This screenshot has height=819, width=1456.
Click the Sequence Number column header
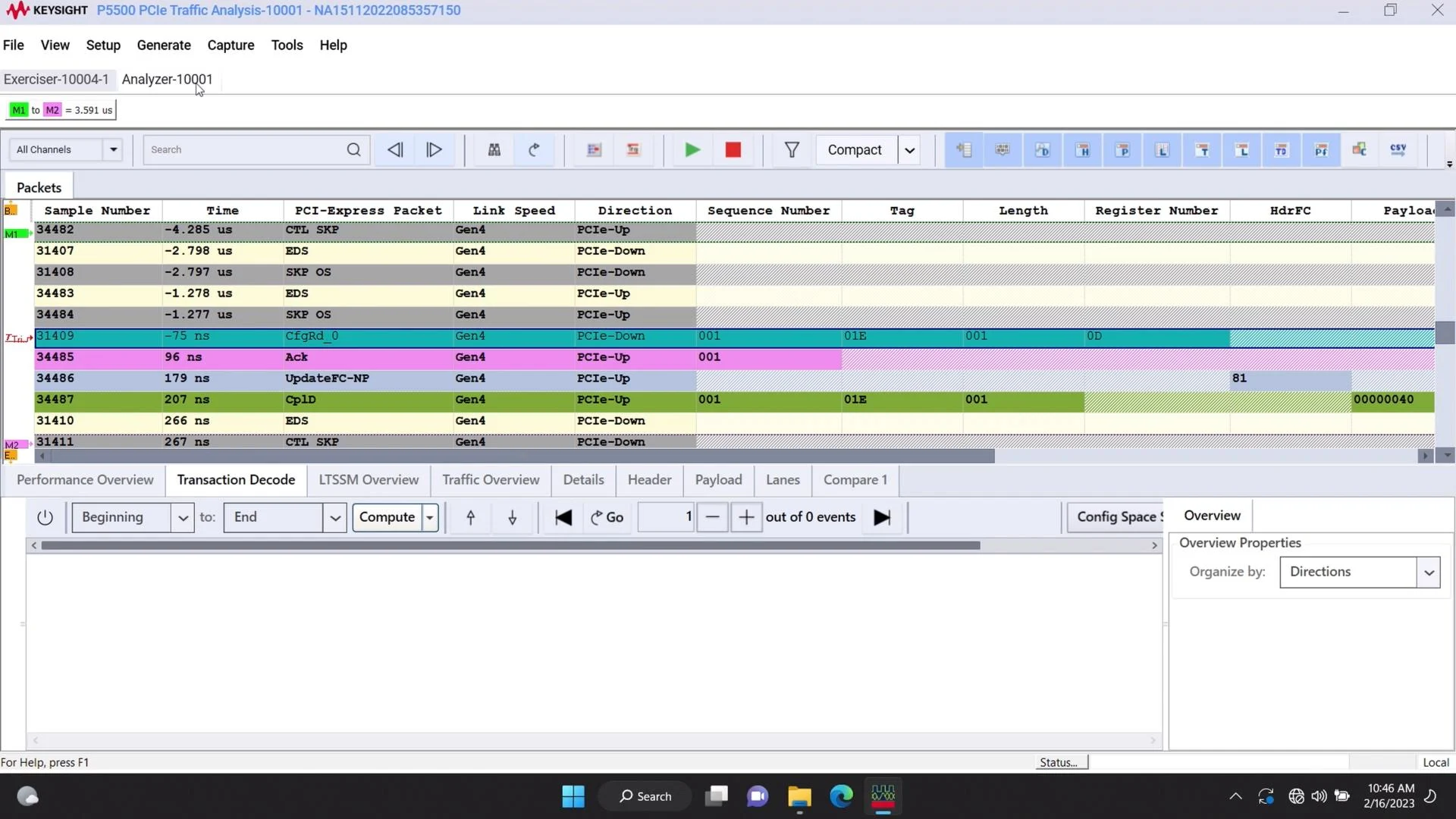pos(768,210)
